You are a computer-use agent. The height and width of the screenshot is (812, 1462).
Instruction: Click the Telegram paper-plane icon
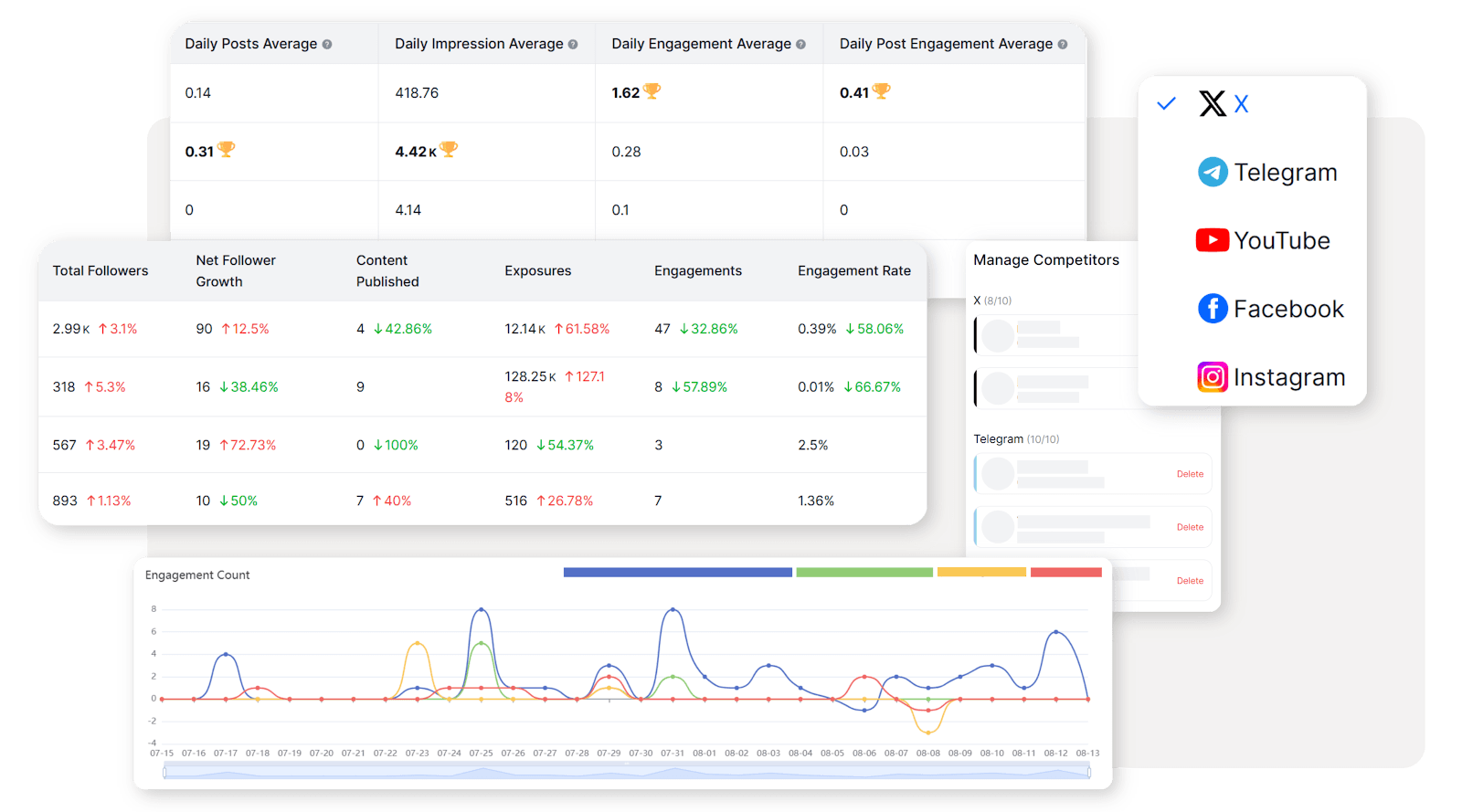click(x=1213, y=172)
